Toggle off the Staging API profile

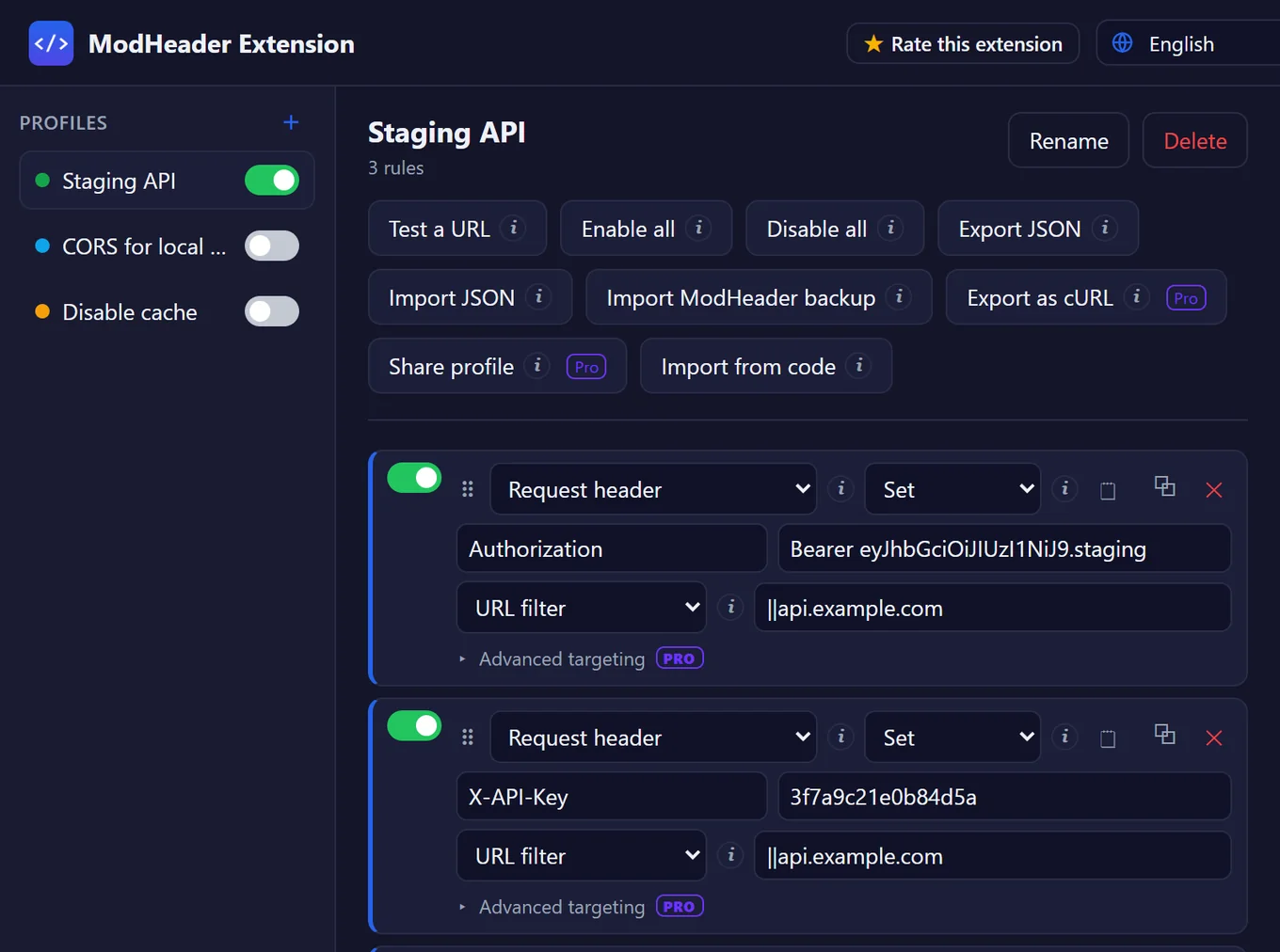click(272, 181)
